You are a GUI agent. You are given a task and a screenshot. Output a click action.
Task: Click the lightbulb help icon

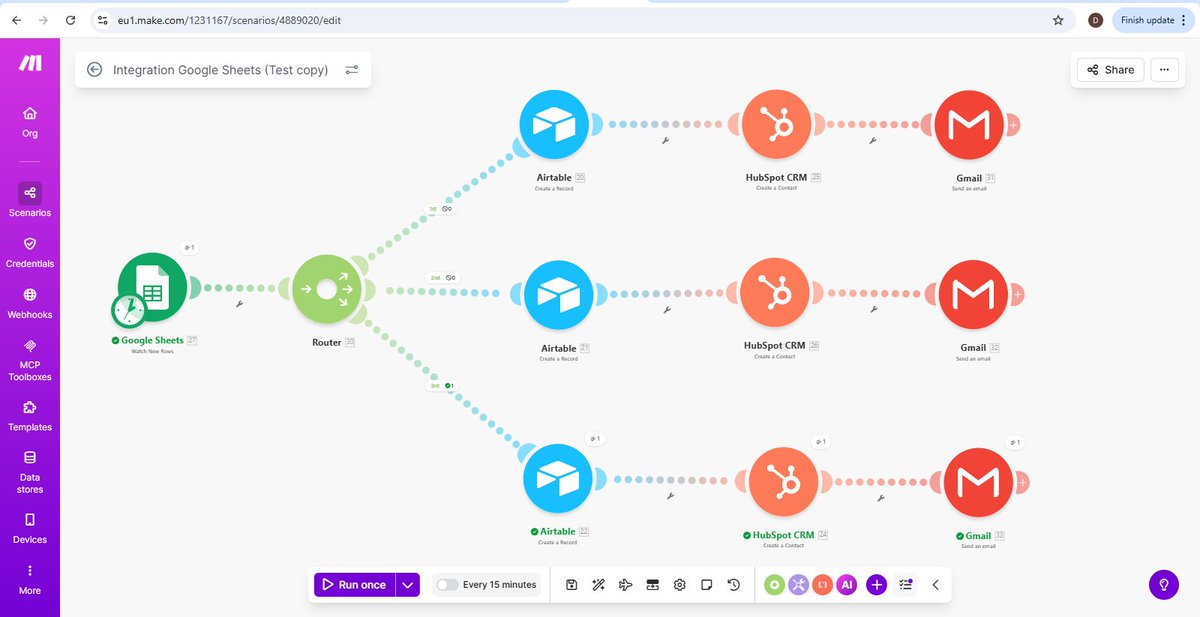click(x=1164, y=584)
